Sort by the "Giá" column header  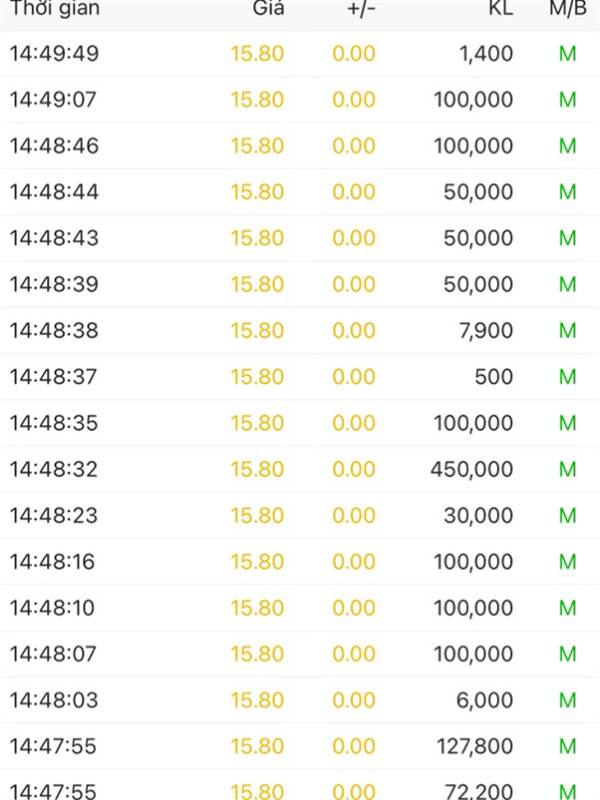click(268, 8)
